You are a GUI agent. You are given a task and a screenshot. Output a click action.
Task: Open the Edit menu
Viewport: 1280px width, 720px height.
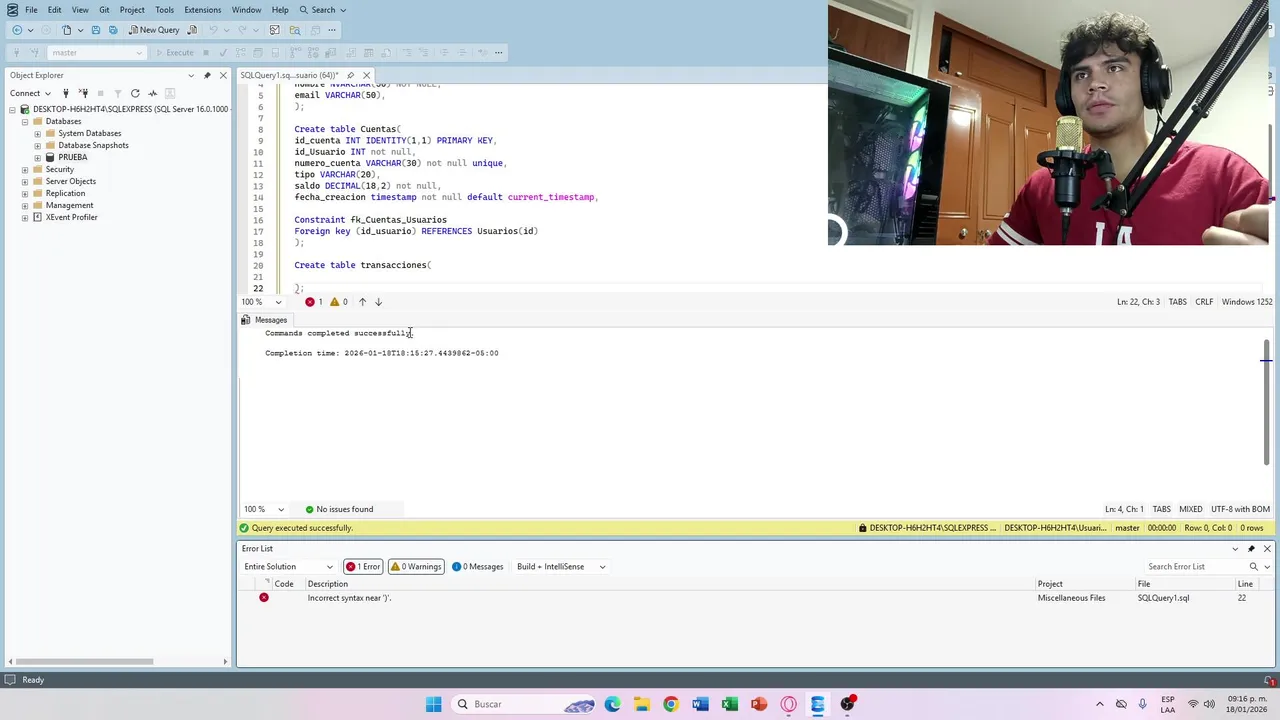(54, 10)
